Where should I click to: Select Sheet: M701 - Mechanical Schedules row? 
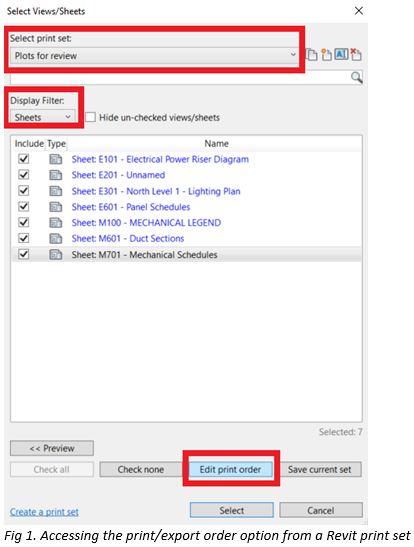pyautogui.click(x=187, y=255)
